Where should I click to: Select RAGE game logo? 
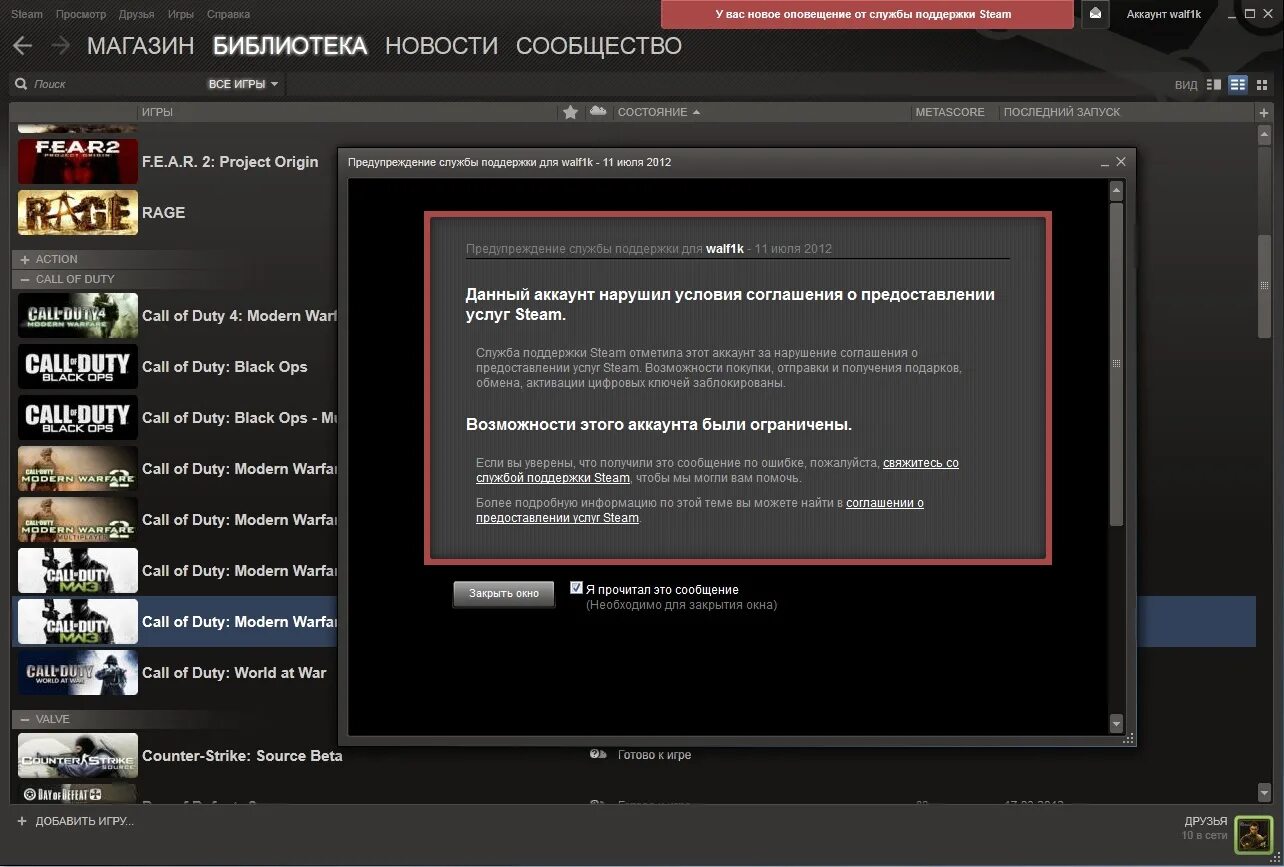click(78, 213)
